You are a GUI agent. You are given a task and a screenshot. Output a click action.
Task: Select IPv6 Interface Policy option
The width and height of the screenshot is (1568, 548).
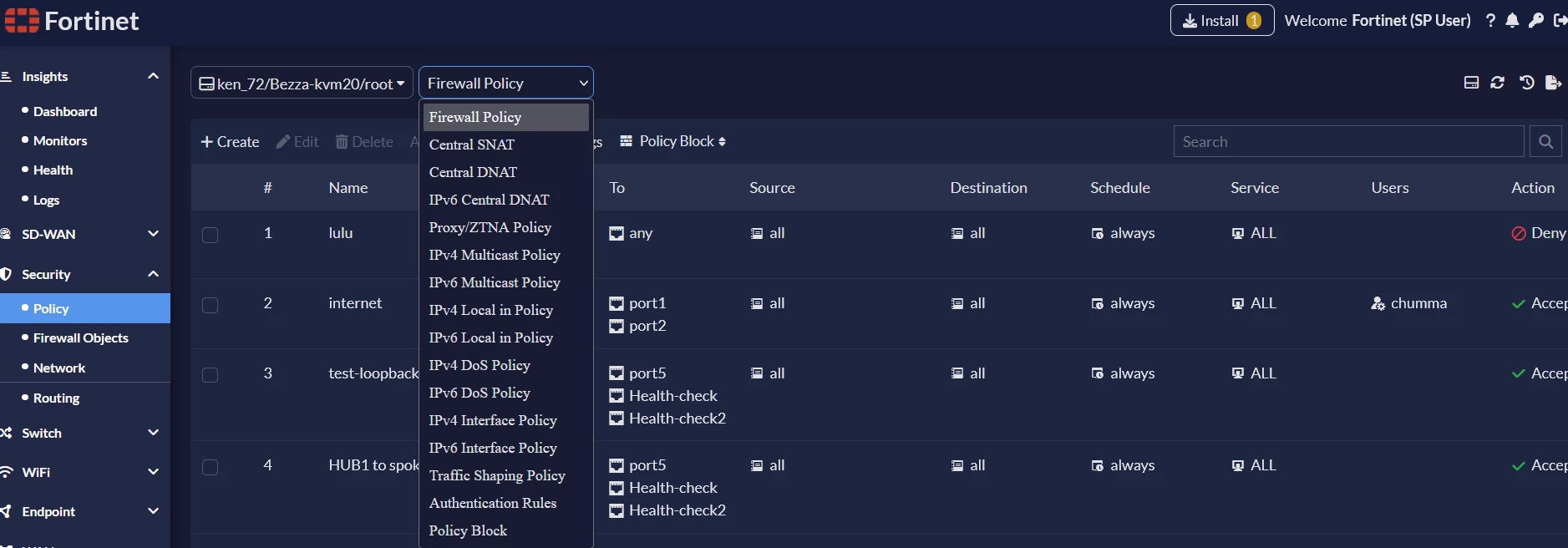click(506, 448)
